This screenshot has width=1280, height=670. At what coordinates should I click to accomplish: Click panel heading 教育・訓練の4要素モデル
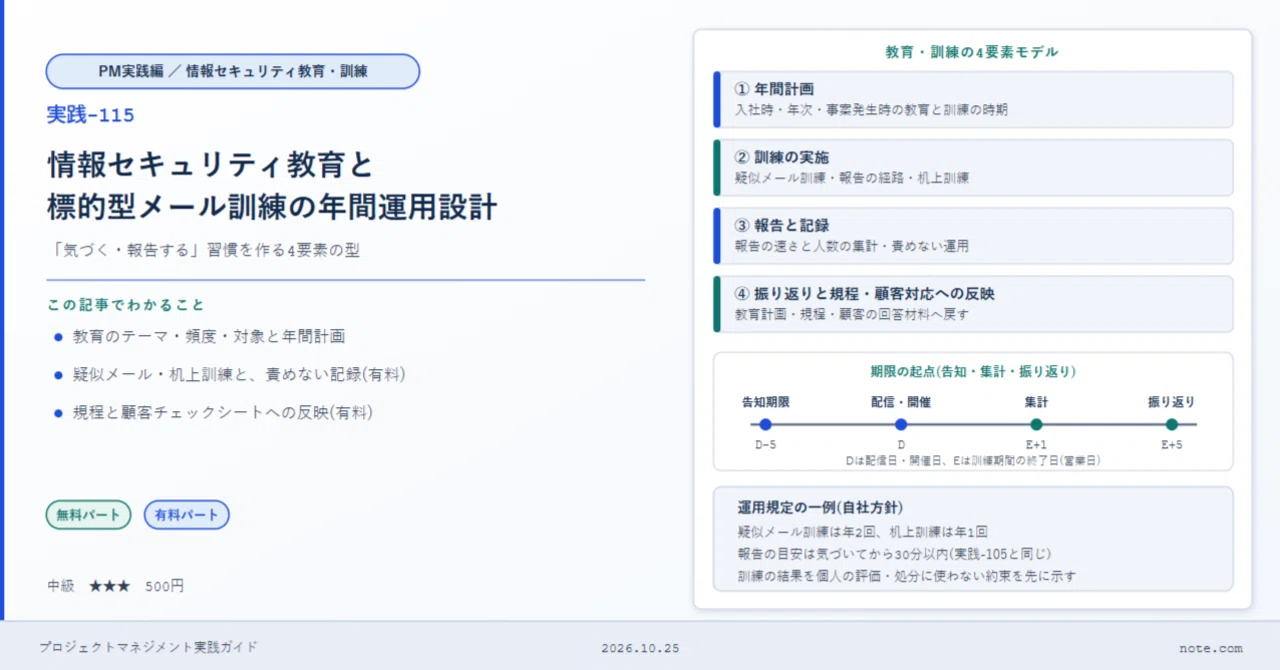[972, 52]
